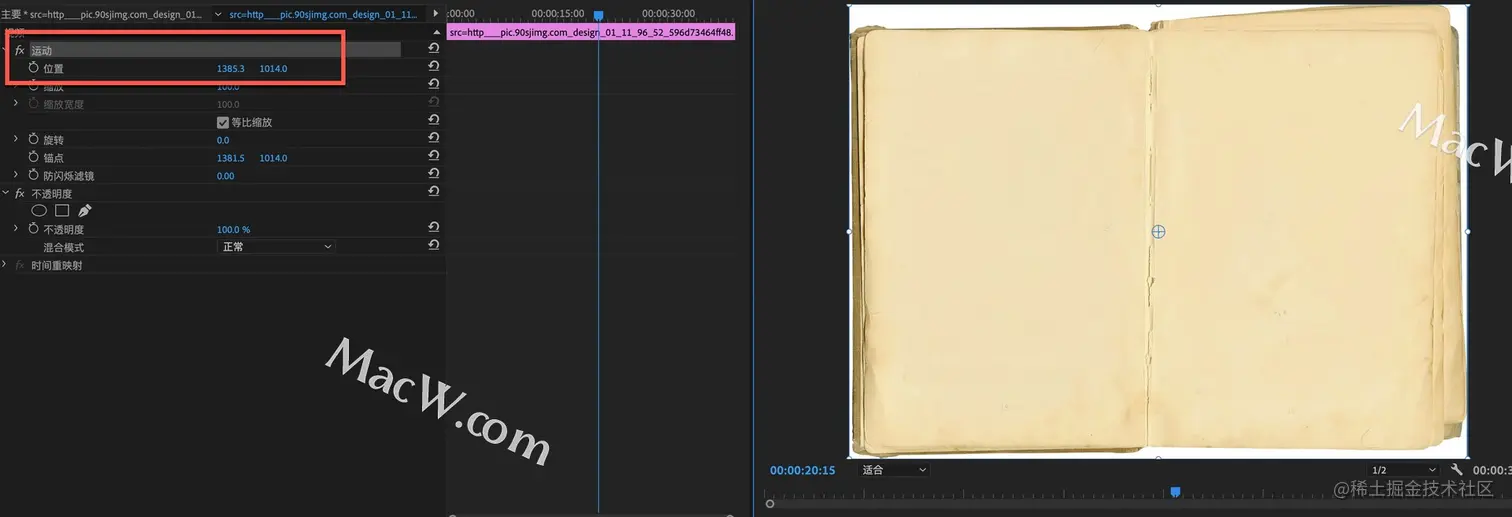This screenshot has height=517, width=1512.
Task: Click the upward triangle above the reset icons
Action: coord(435,32)
